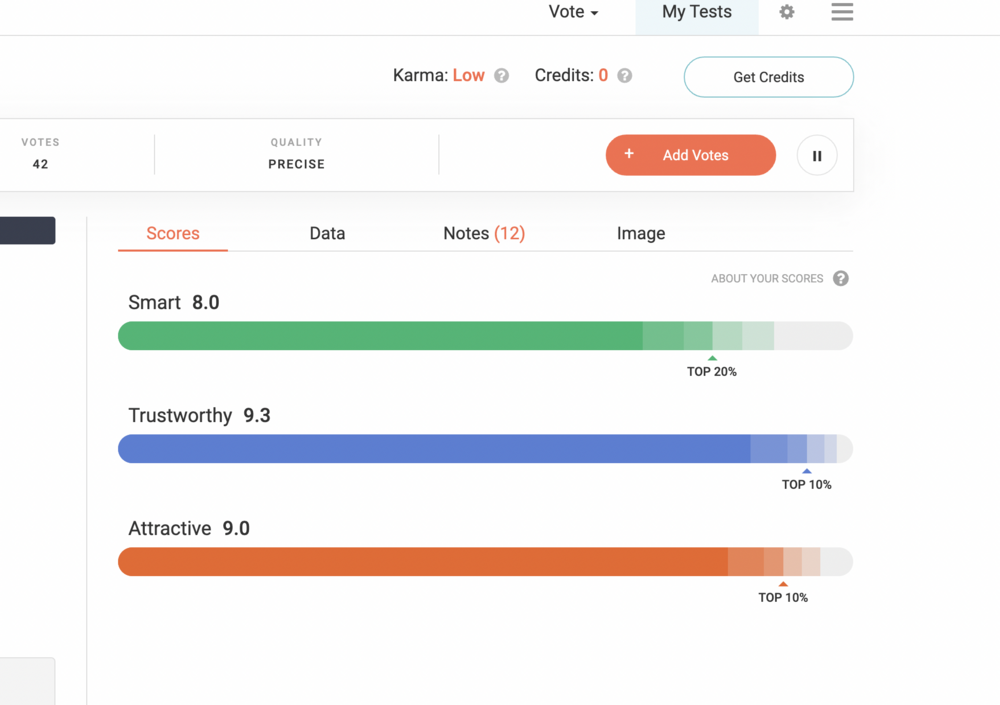Click the dark sidebar button at left
Image resolution: width=1000 pixels, height=705 pixels.
tap(27, 230)
